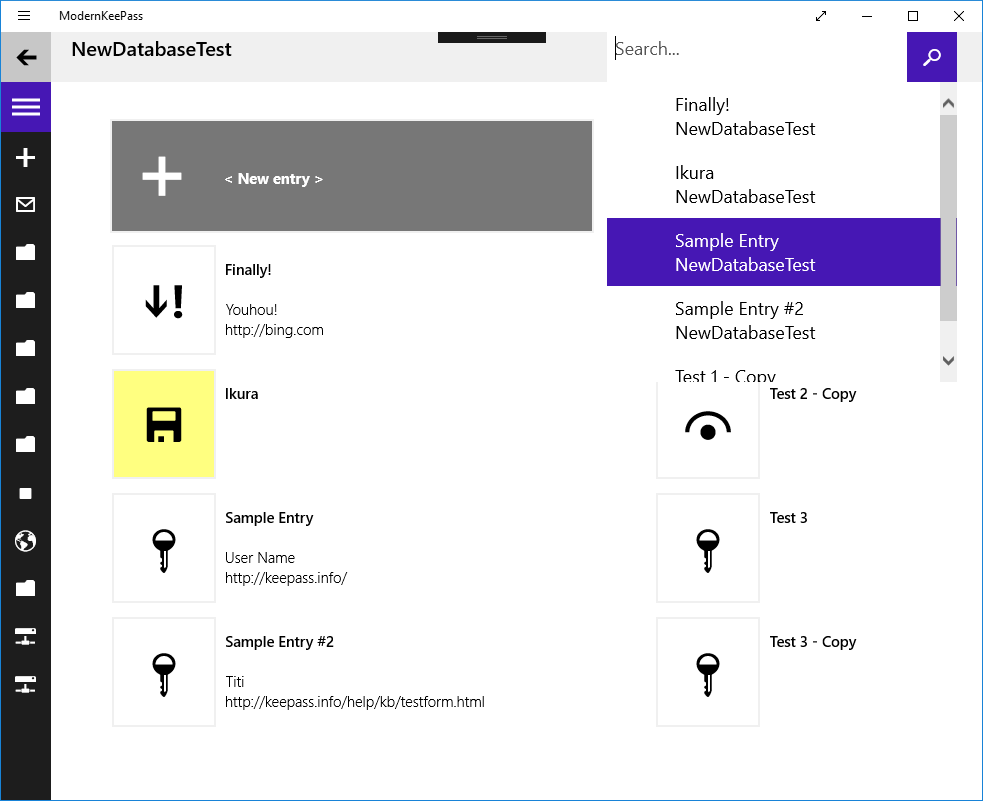The height and width of the screenshot is (801, 983).
Task: Click the suggestions list scroll-down arrow
Action: tap(948, 361)
